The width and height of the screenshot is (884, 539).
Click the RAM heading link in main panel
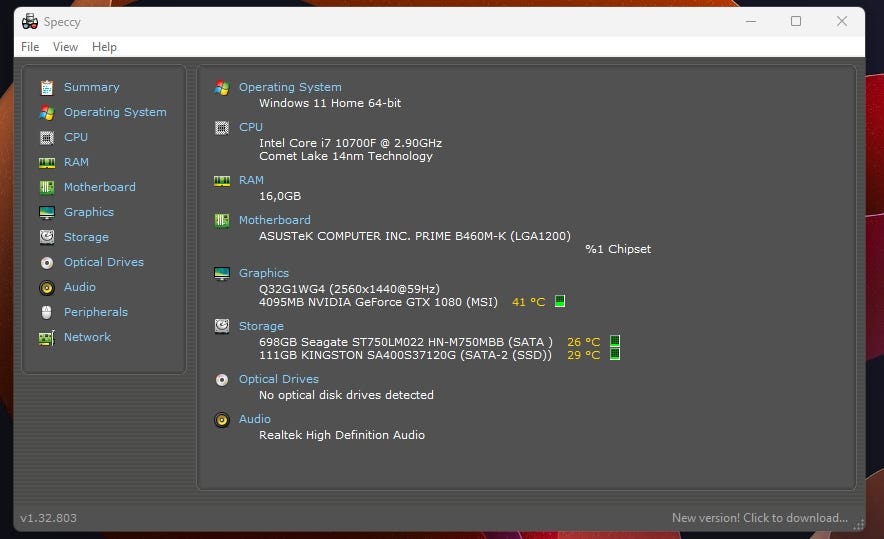[x=251, y=180]
